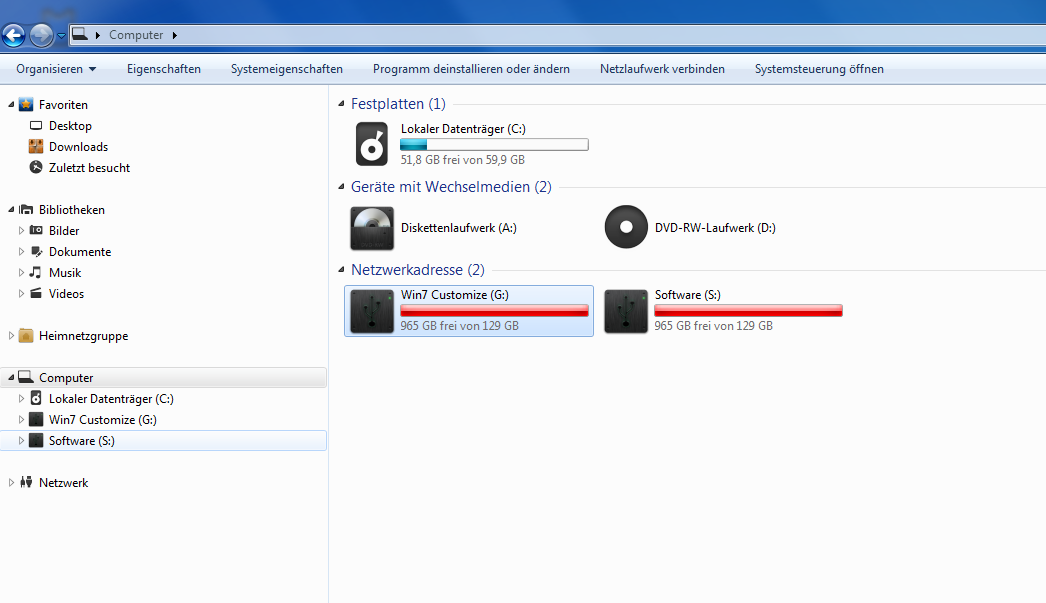This screenshot has width=1046, height=603.
Task: Click the Heimnetzgruppe label in the sidebar
Action: [x=83, y=336]
